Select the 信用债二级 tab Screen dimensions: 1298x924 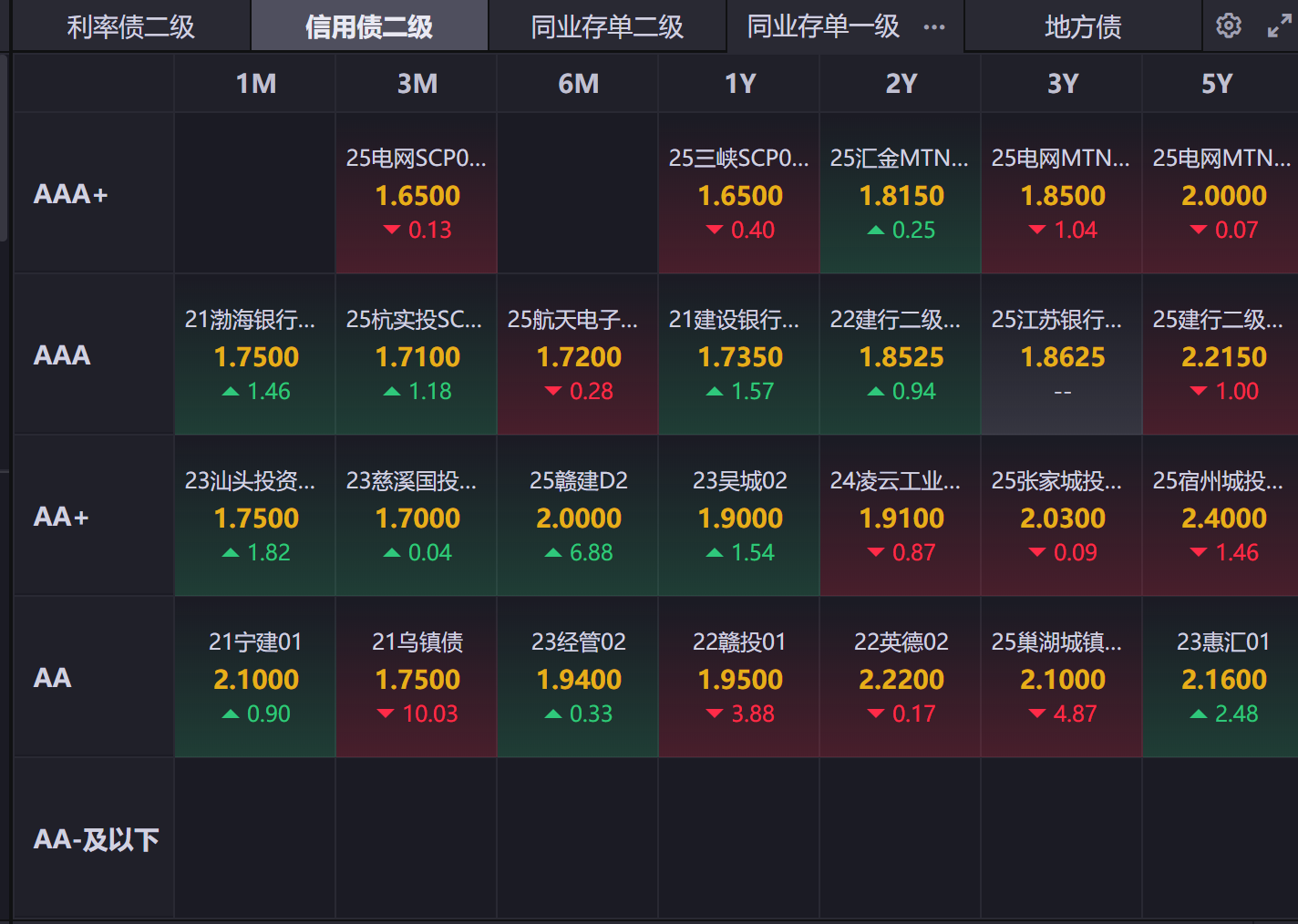pyautogui.click(x=369, y=26)
